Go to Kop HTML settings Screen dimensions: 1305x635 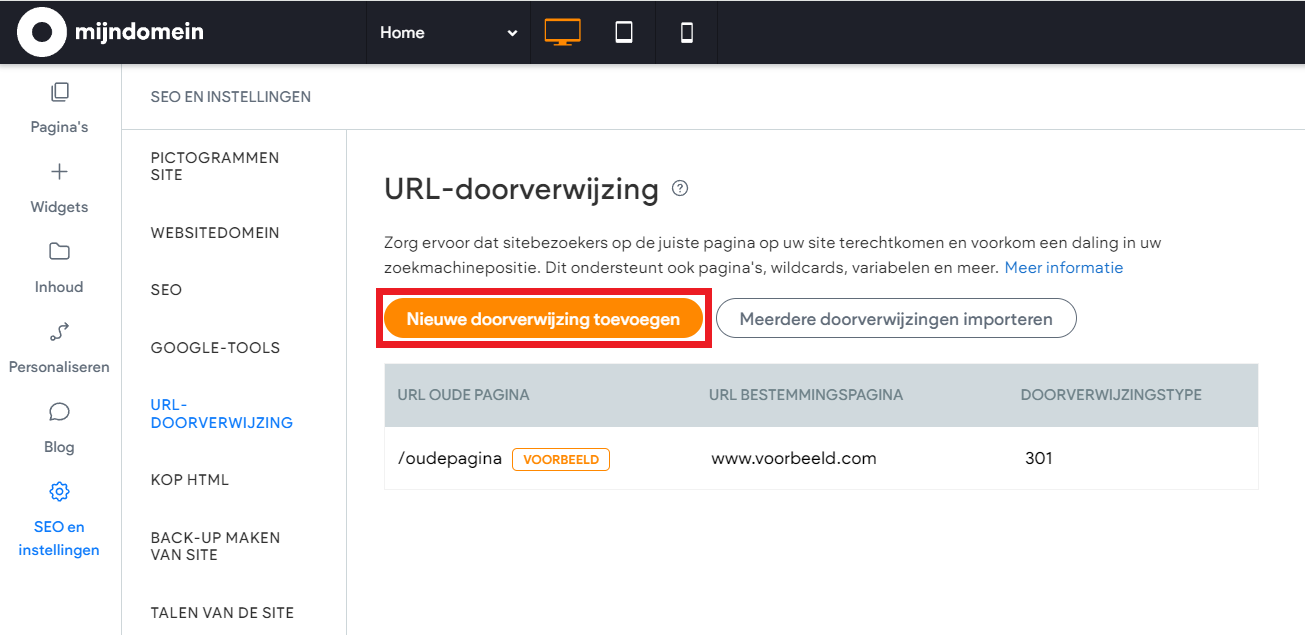point(190,480)
